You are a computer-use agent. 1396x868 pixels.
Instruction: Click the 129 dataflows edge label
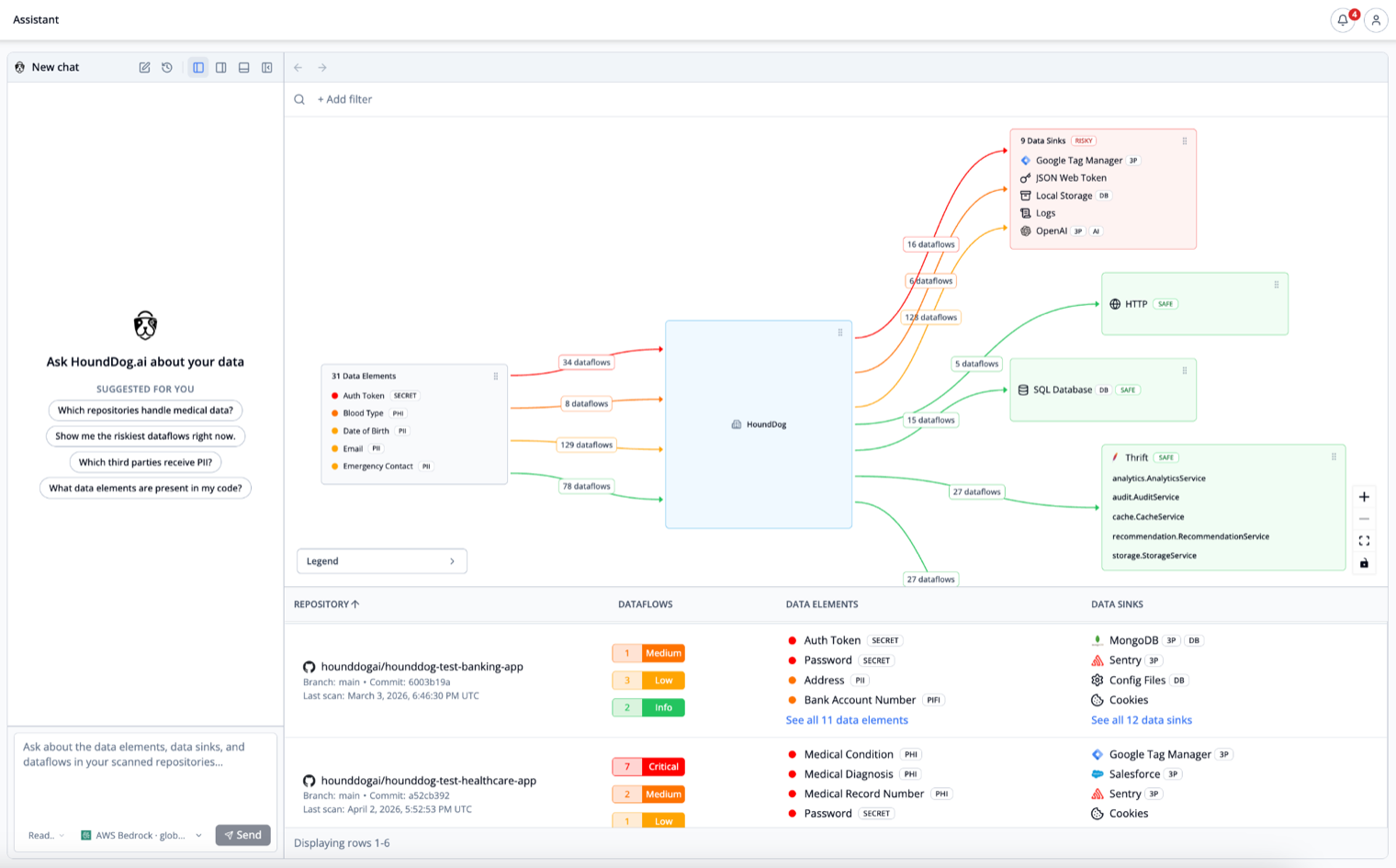click(x=586, y=445)
